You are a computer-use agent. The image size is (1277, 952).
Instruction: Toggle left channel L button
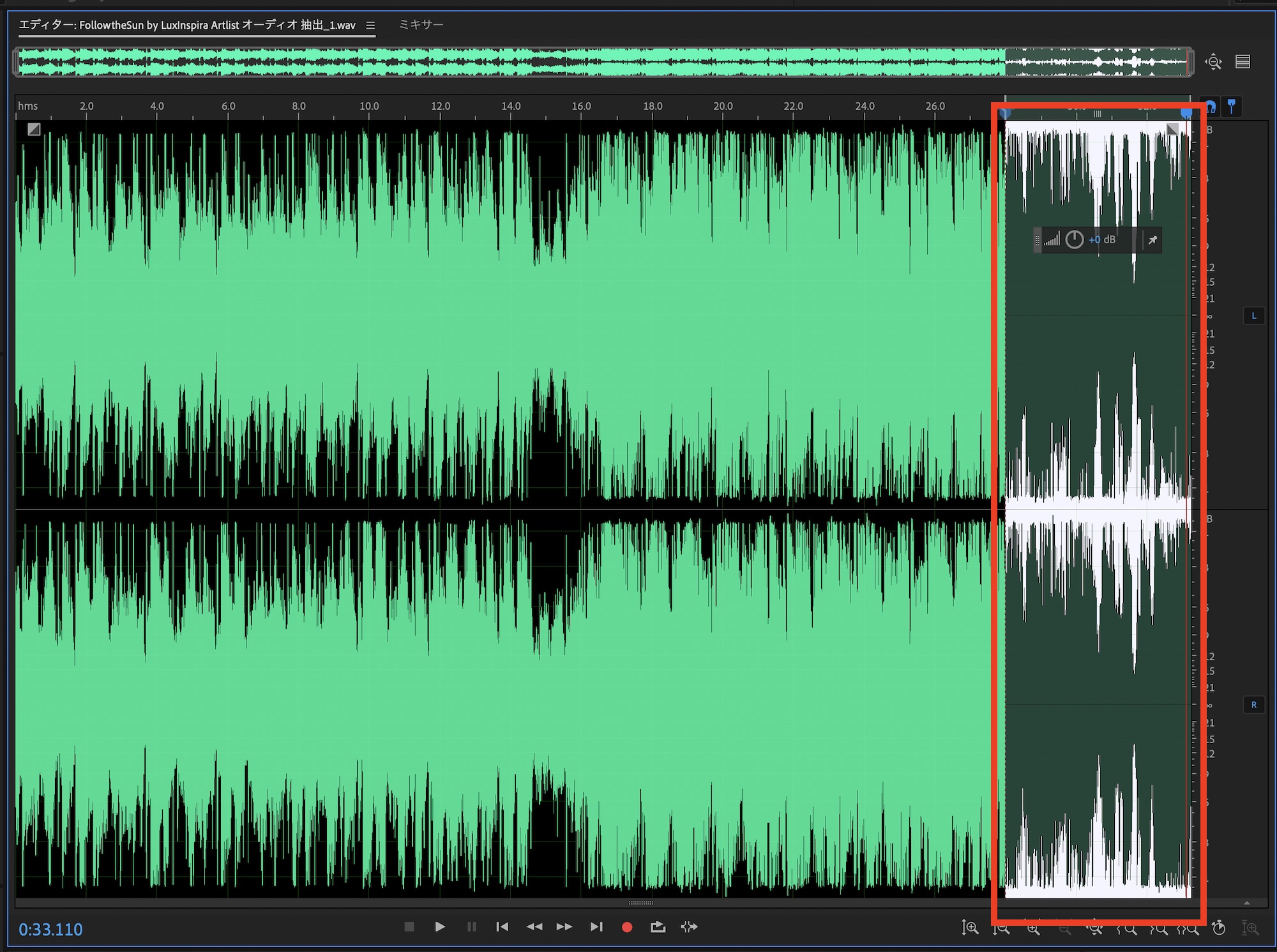[1253, 316]
